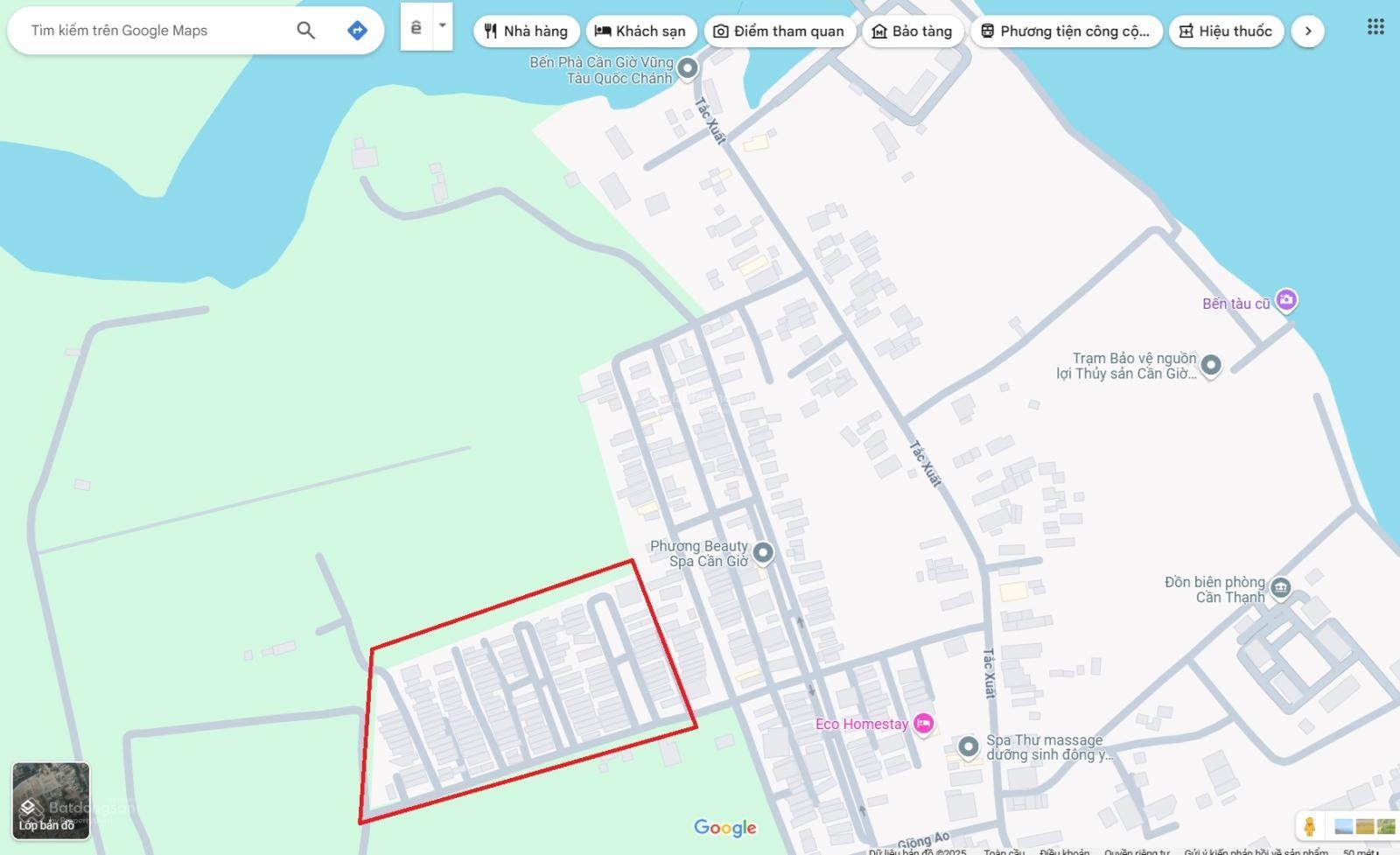Screen dimensions: 1400x855
Task: Open directions with the blue arrow icon
Action: coord(357,31)
